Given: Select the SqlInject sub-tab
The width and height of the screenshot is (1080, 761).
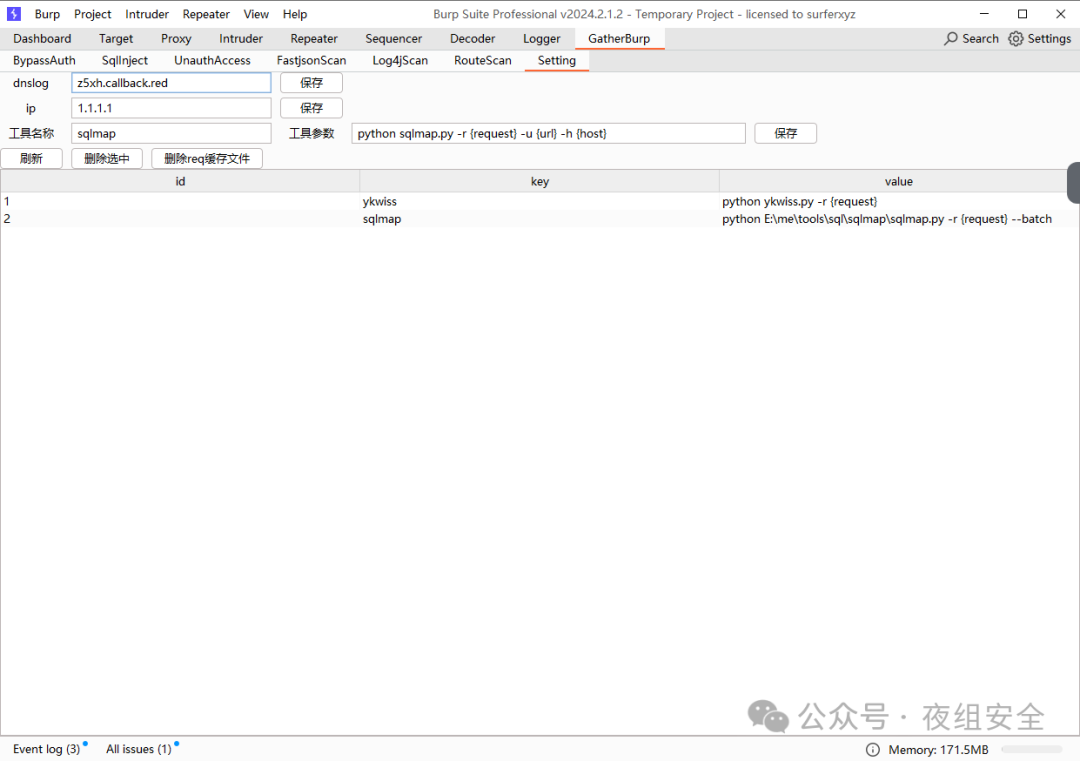Looking at the screenshot, I should [125, 60].
